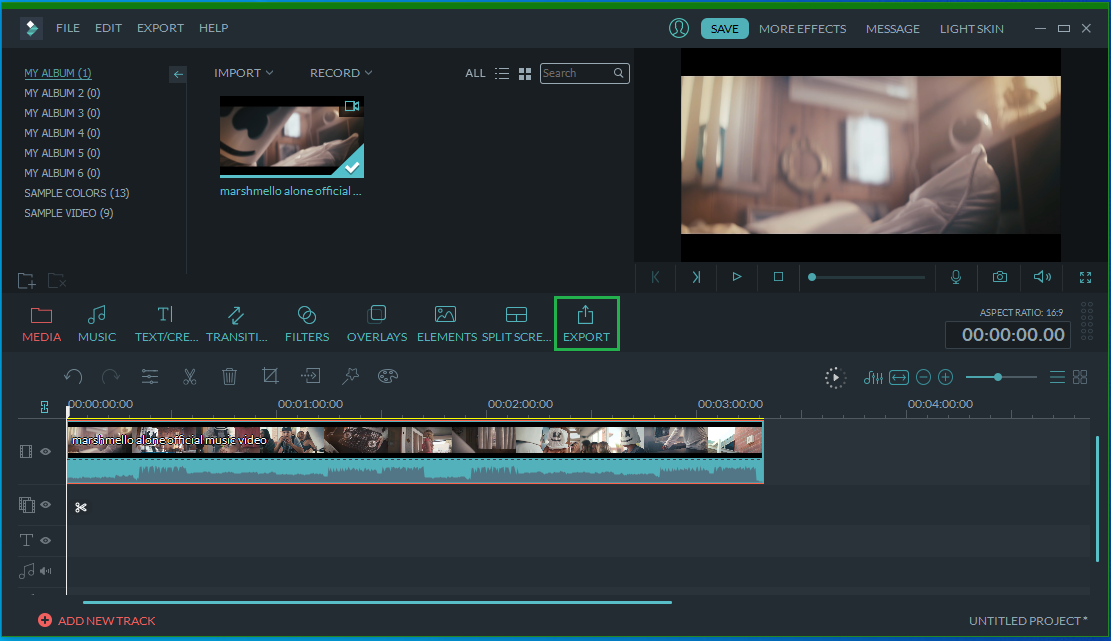Toggle visibility of main video track
Screen dimensions: 1111x641
tap(45, 451)
